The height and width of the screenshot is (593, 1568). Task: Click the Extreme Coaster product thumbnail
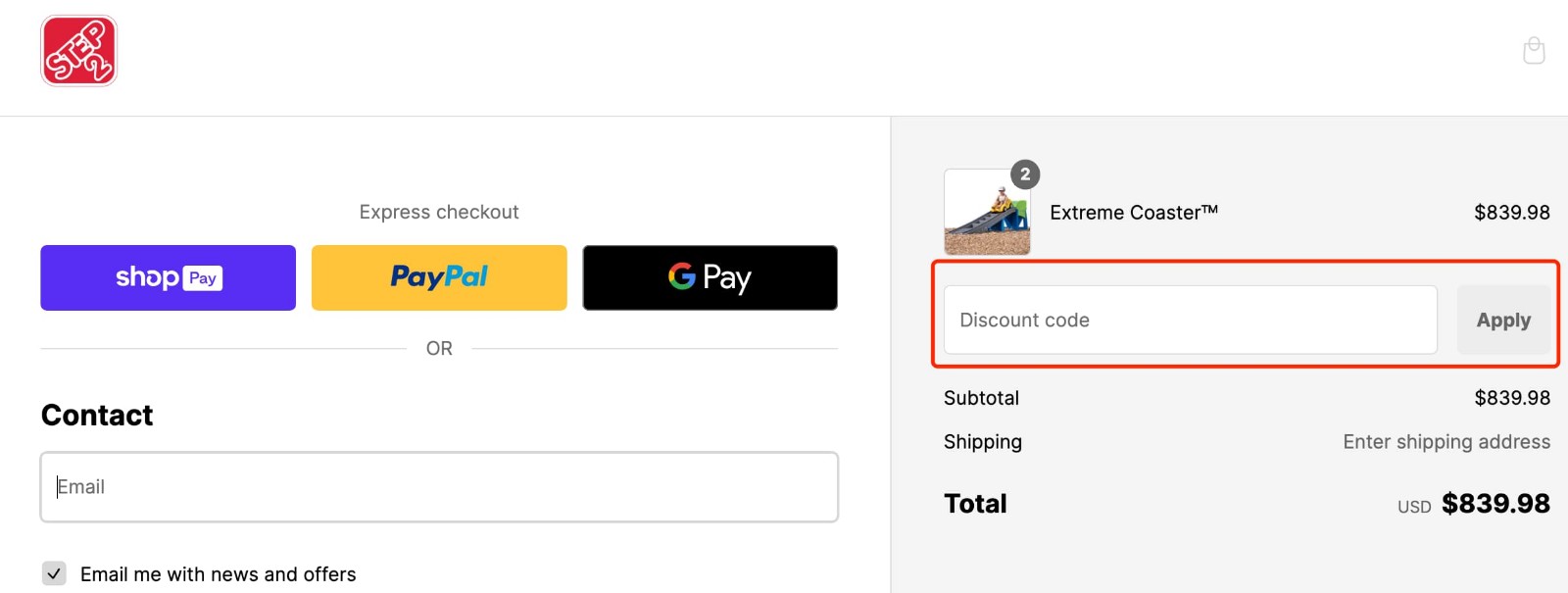[x=986, y=213]
